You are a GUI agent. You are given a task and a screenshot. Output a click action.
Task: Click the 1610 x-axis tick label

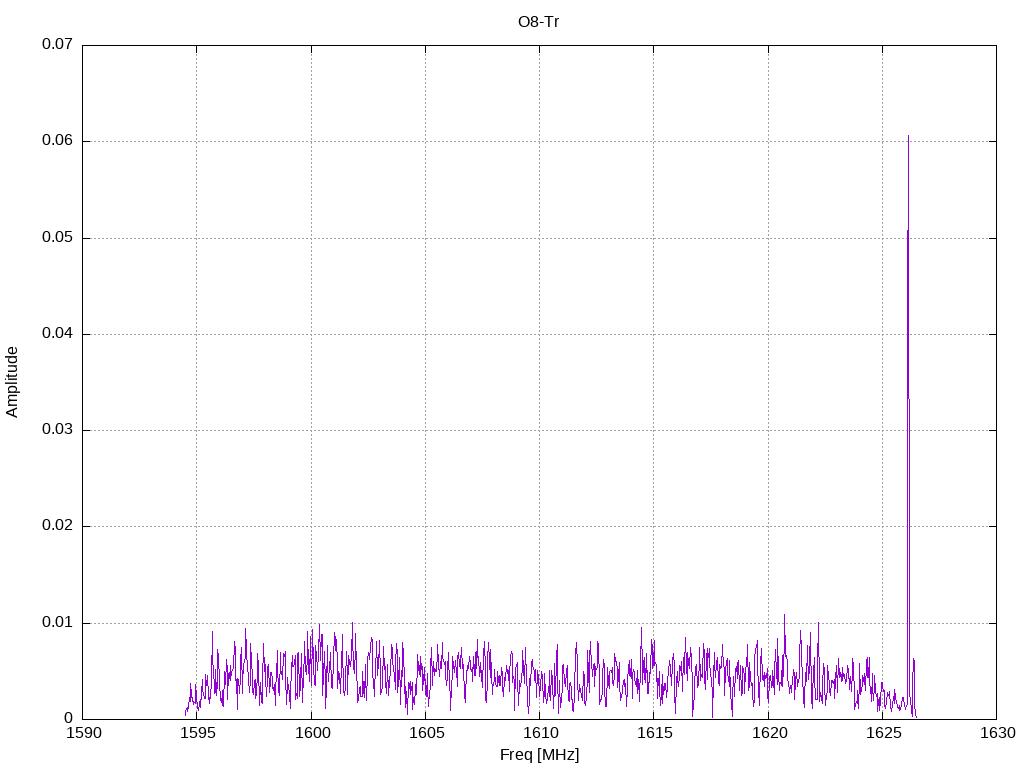[x=540, y=733]
